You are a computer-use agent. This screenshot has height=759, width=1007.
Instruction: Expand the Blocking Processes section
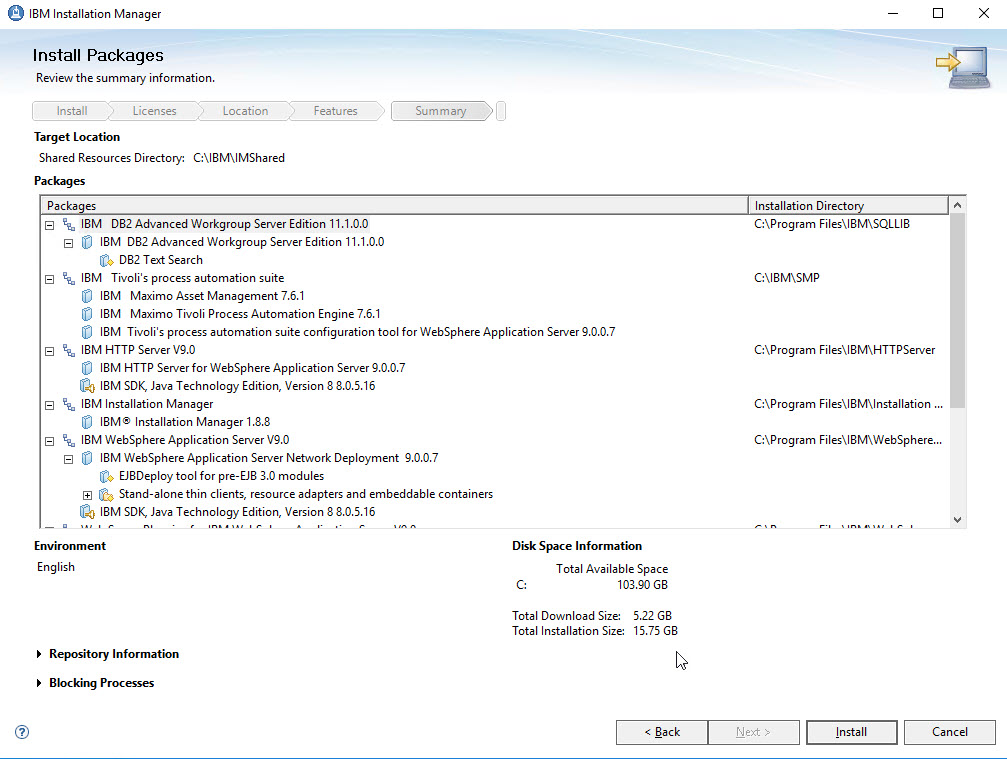[39, 683]
